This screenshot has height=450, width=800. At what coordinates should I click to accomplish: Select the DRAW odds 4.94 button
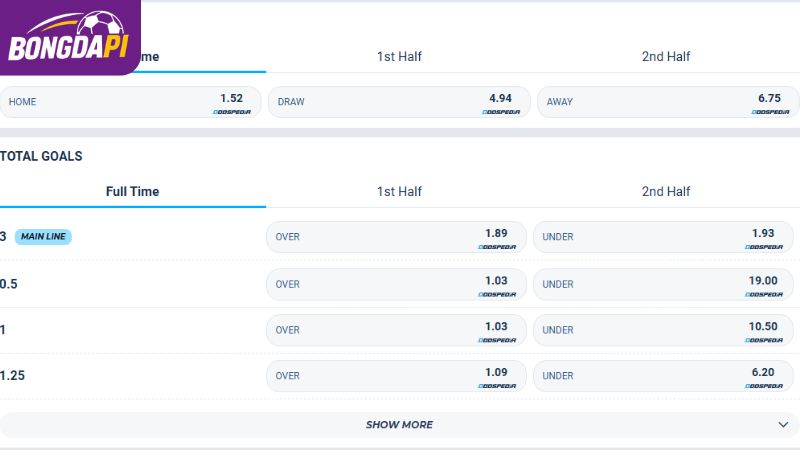399,102
